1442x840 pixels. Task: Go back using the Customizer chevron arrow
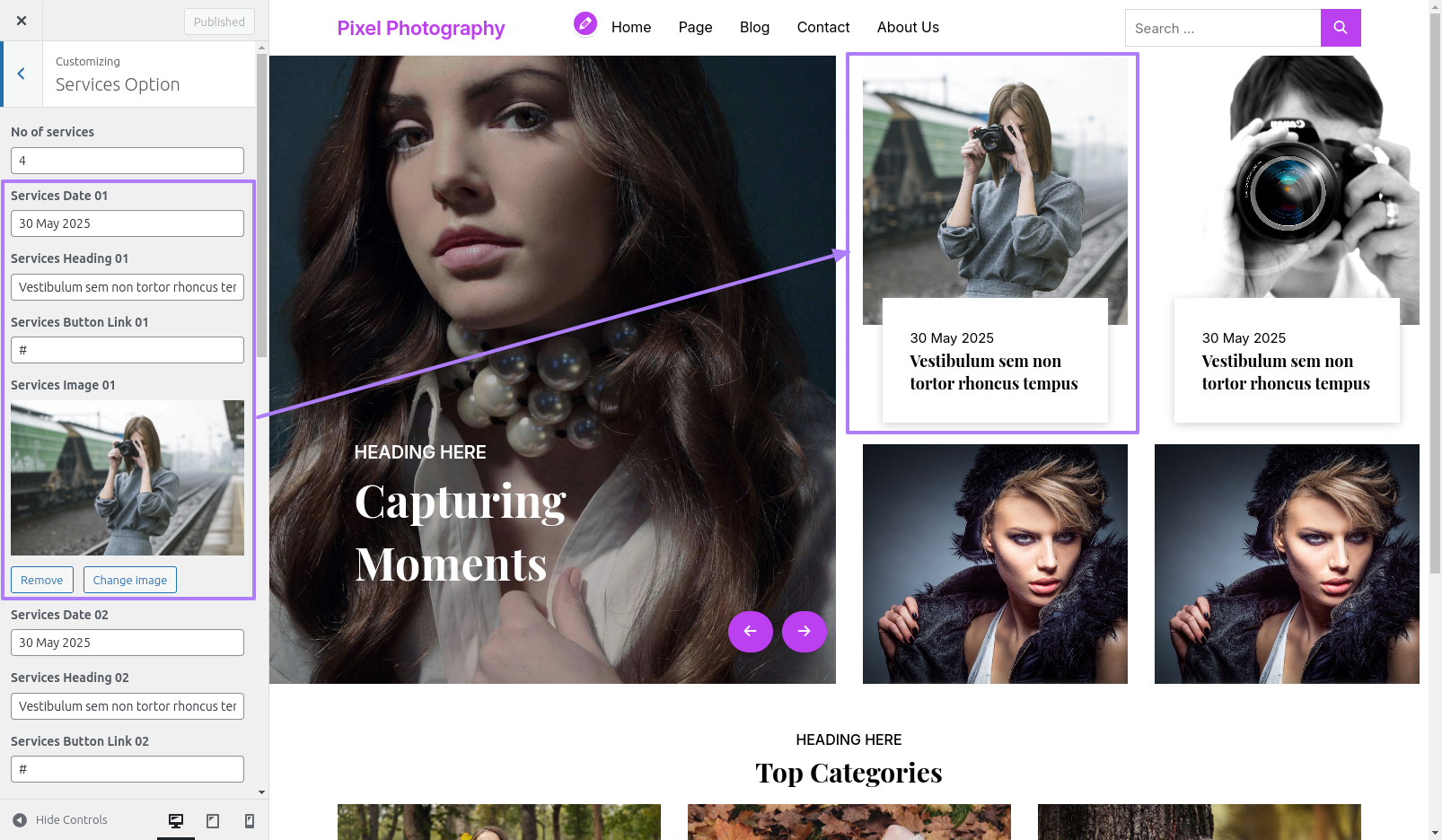22,74
